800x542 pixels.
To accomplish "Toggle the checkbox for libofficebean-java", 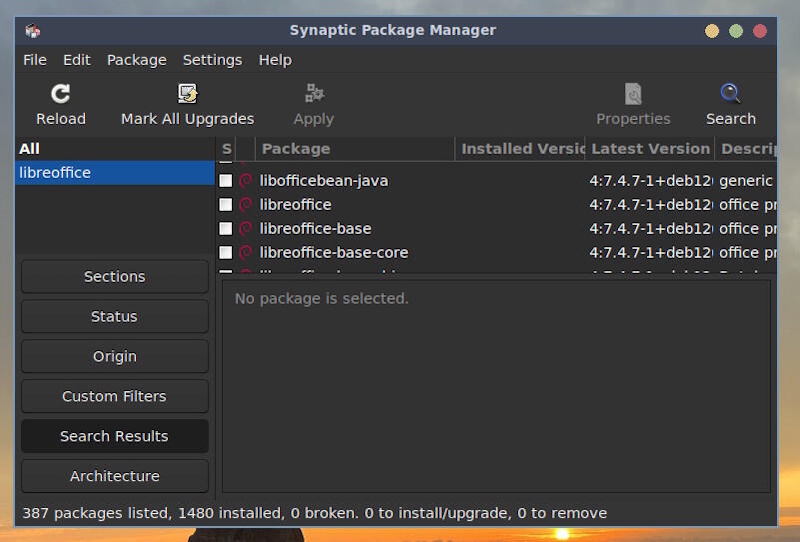I will (226, 181).
